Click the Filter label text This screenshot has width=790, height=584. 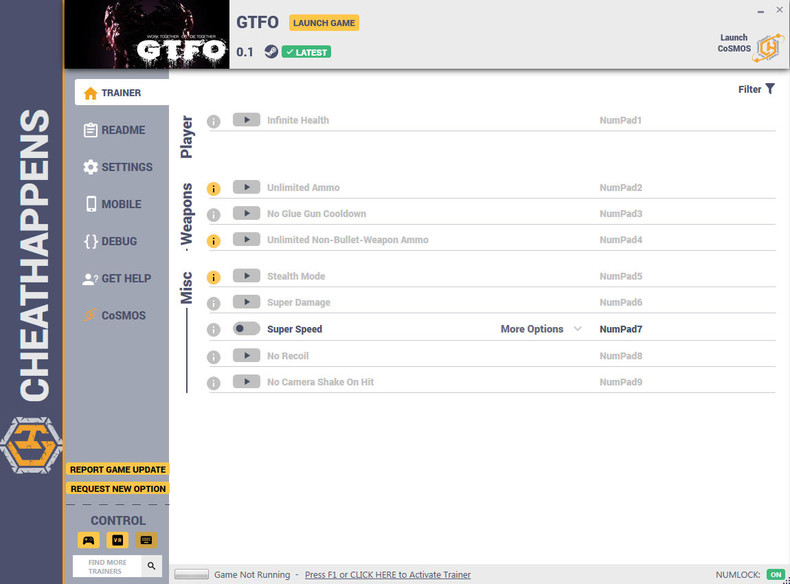click(x=750, y=89)
